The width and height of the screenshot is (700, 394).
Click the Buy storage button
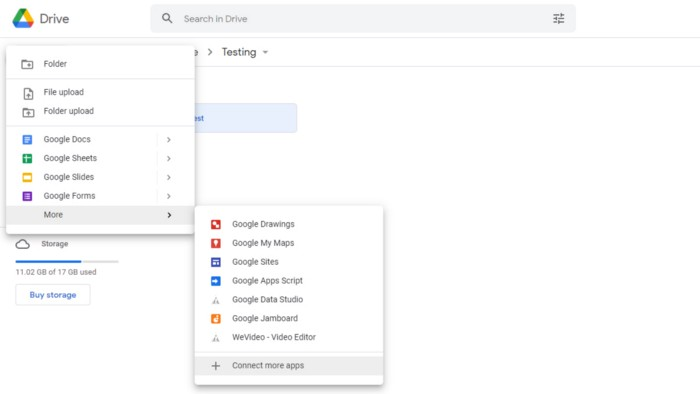click(53, 295)
